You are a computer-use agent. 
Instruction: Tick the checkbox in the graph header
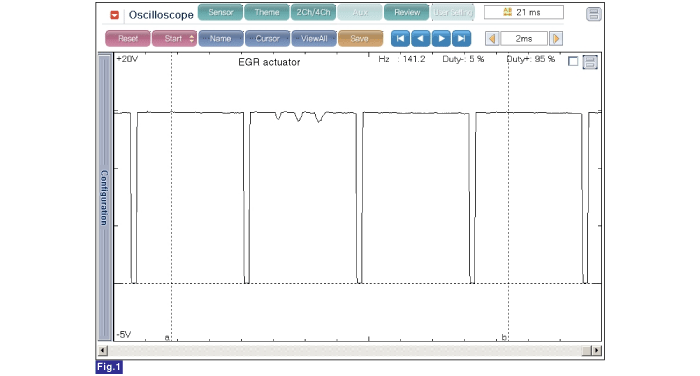(x=573, y=61)
